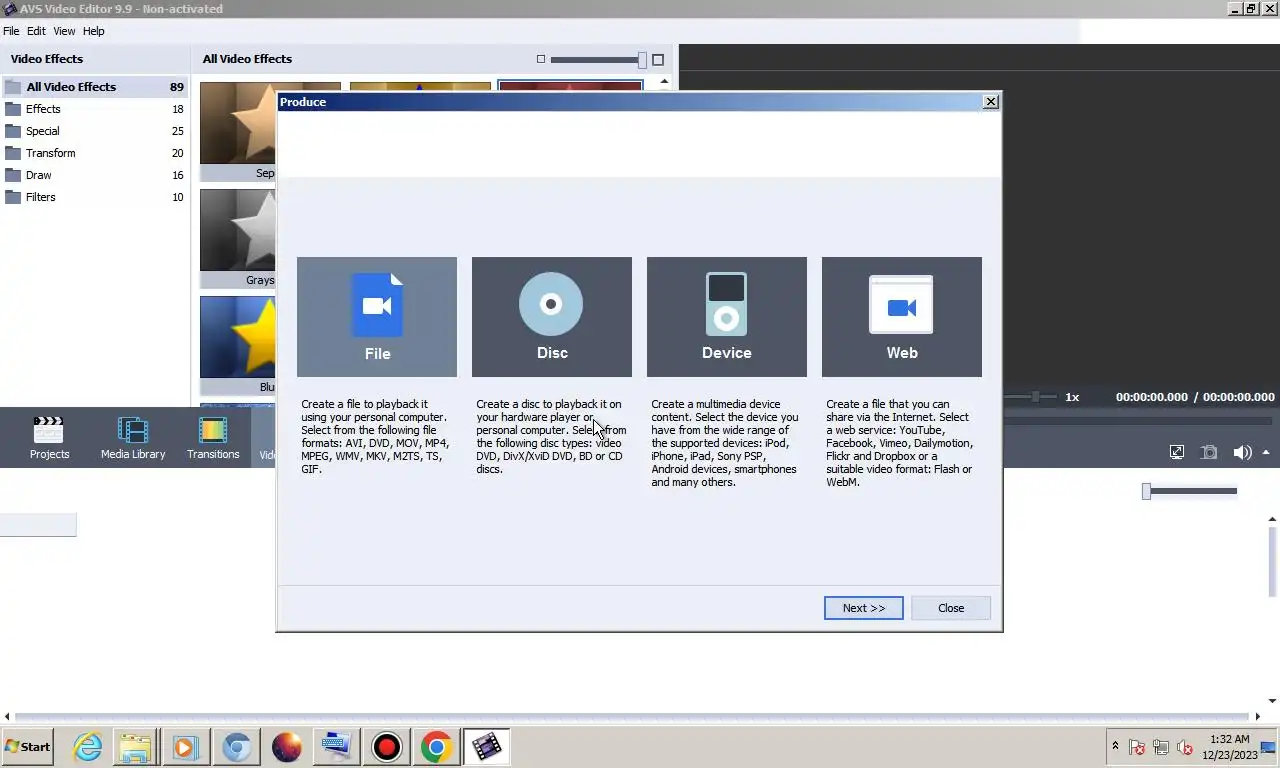Open the Filters folder
The height and width of the screenshot is (768, 1280).
(95, 197)
